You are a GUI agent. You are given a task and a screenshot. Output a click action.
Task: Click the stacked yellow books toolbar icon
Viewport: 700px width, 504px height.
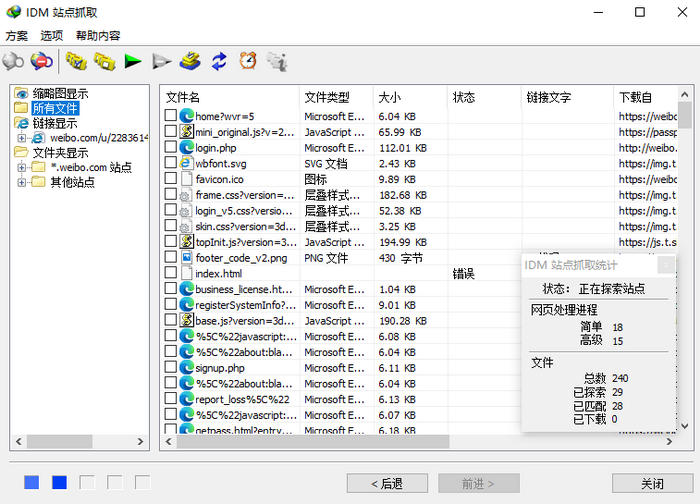(190, 61)
